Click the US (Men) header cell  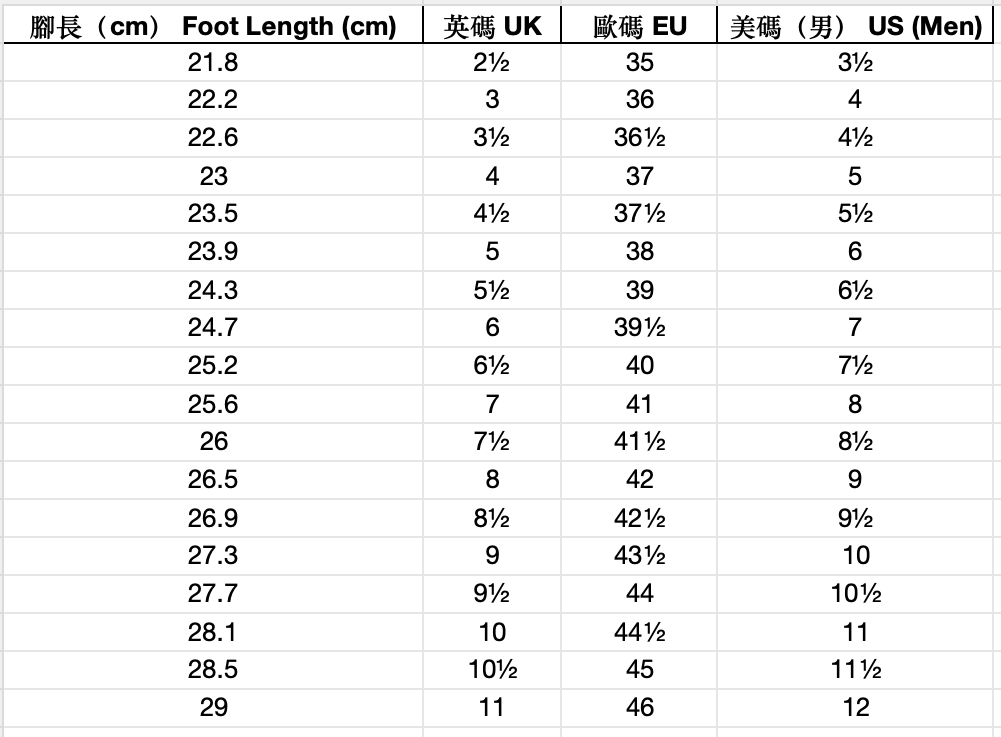click(x=855, y=27)
